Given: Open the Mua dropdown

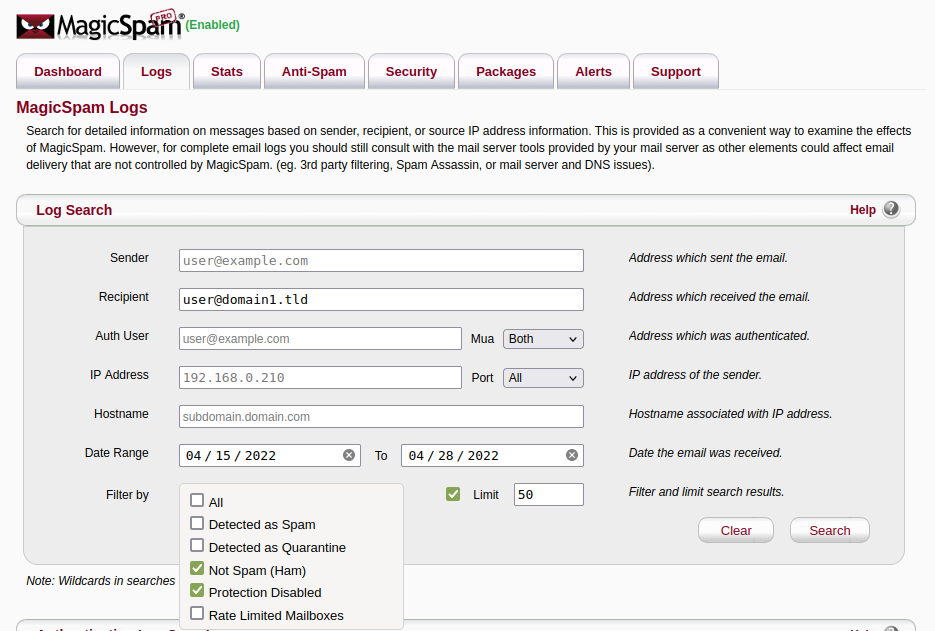Looking at the screenshot, I should [x=543, y=339].
